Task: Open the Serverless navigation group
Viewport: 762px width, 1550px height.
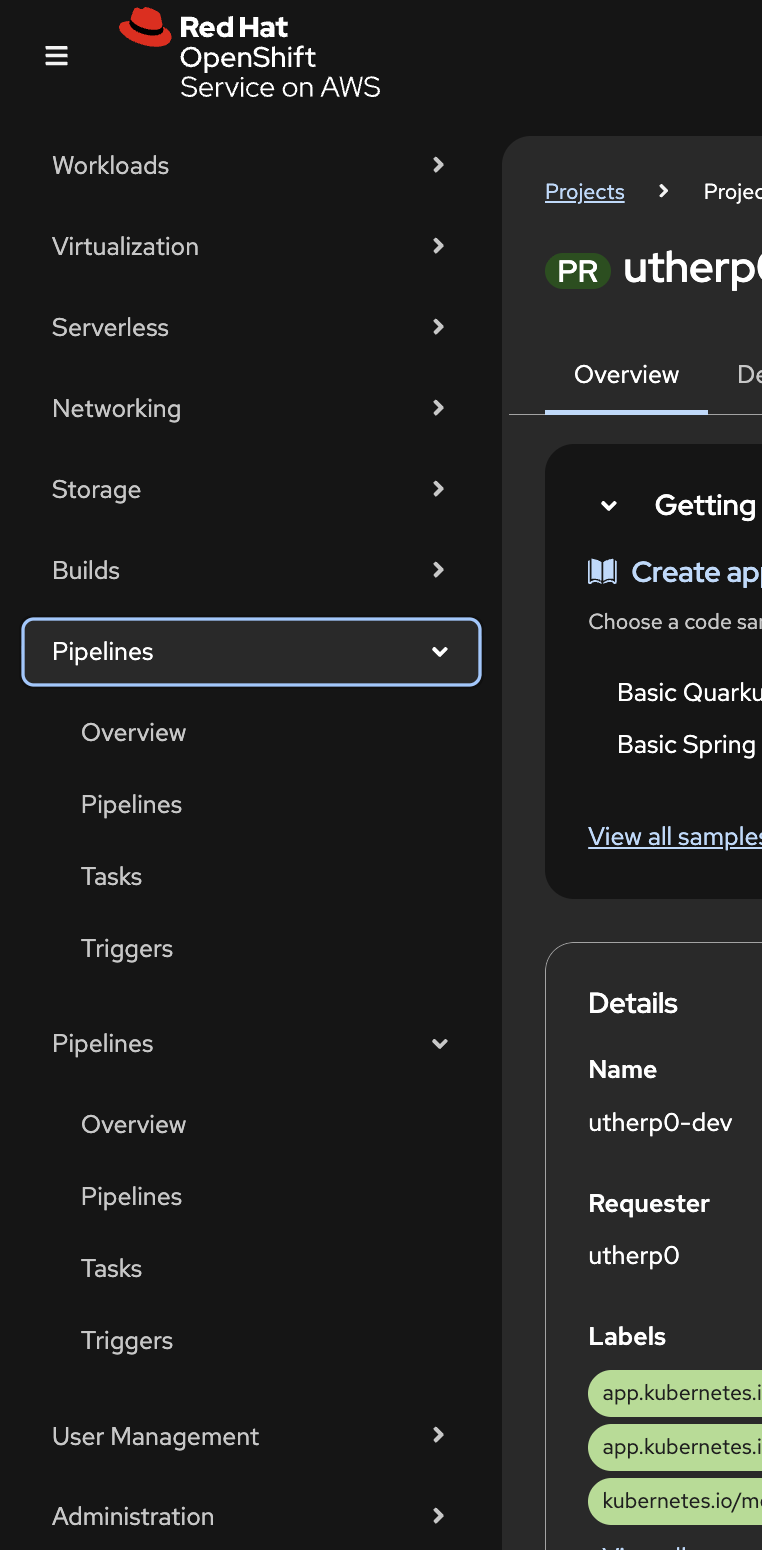Action: click(250, 327)
